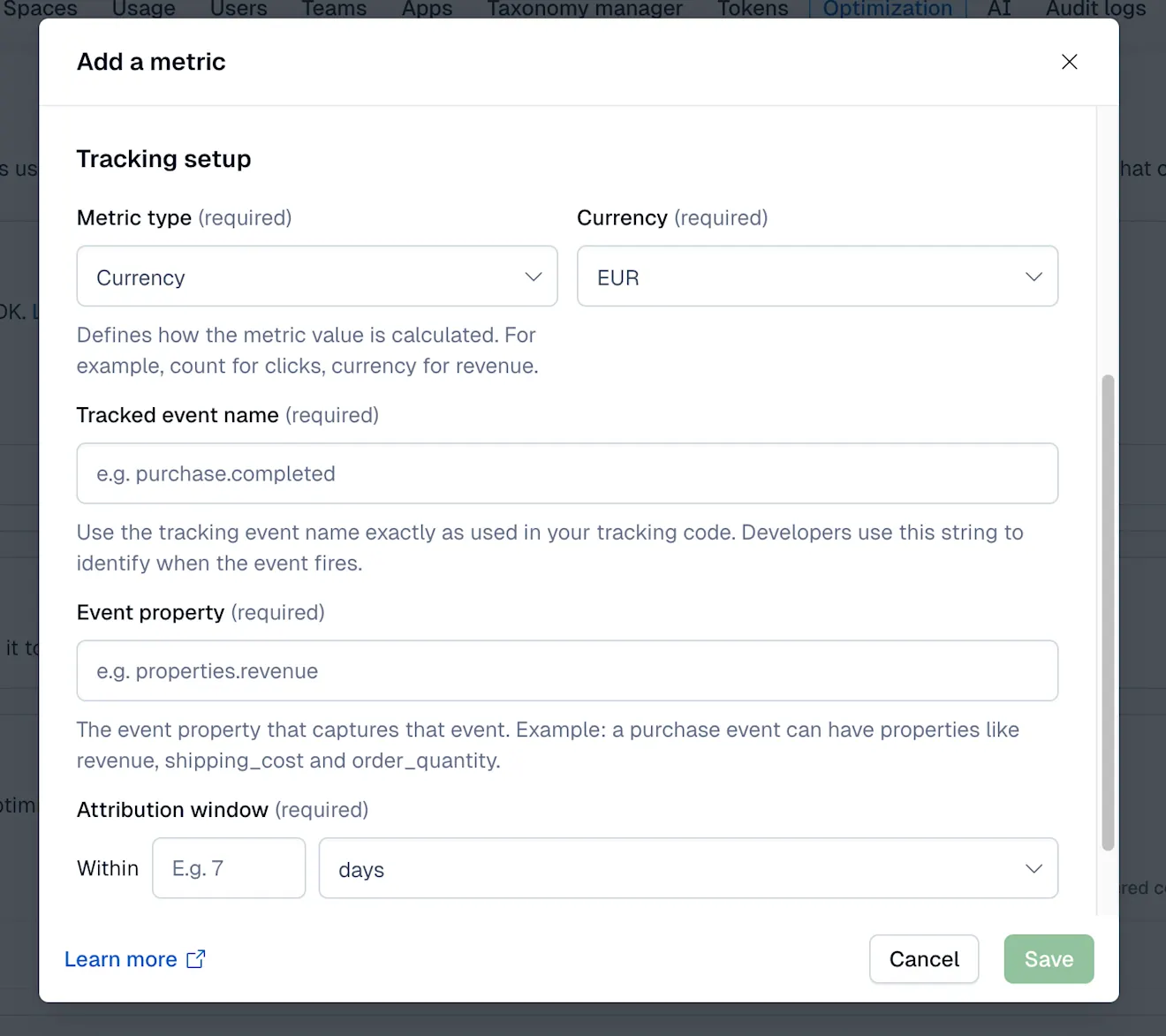Go to the Apps section

click(426, 10)
